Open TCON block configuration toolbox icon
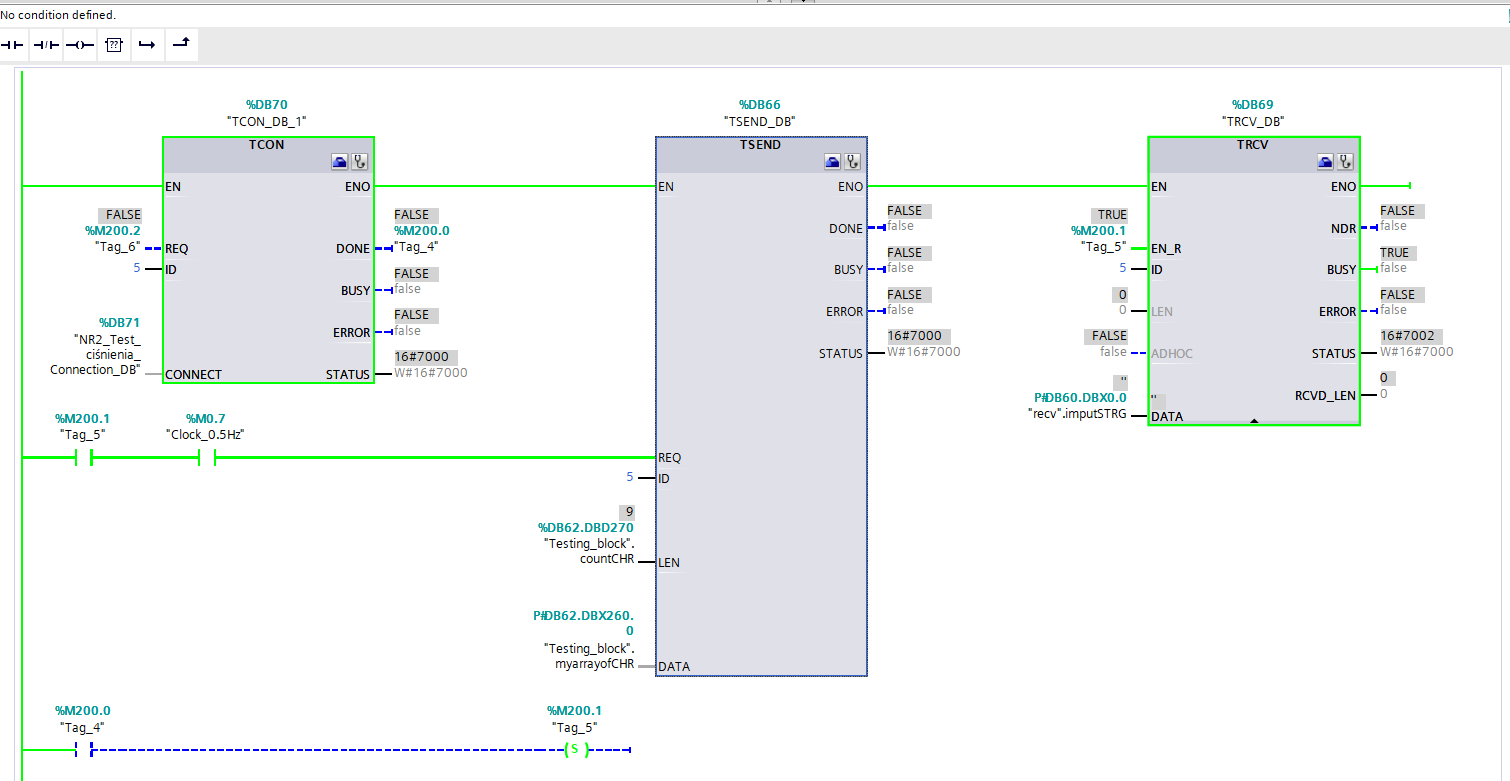This screenshot has width=1510, height=781. pos(340,161)
